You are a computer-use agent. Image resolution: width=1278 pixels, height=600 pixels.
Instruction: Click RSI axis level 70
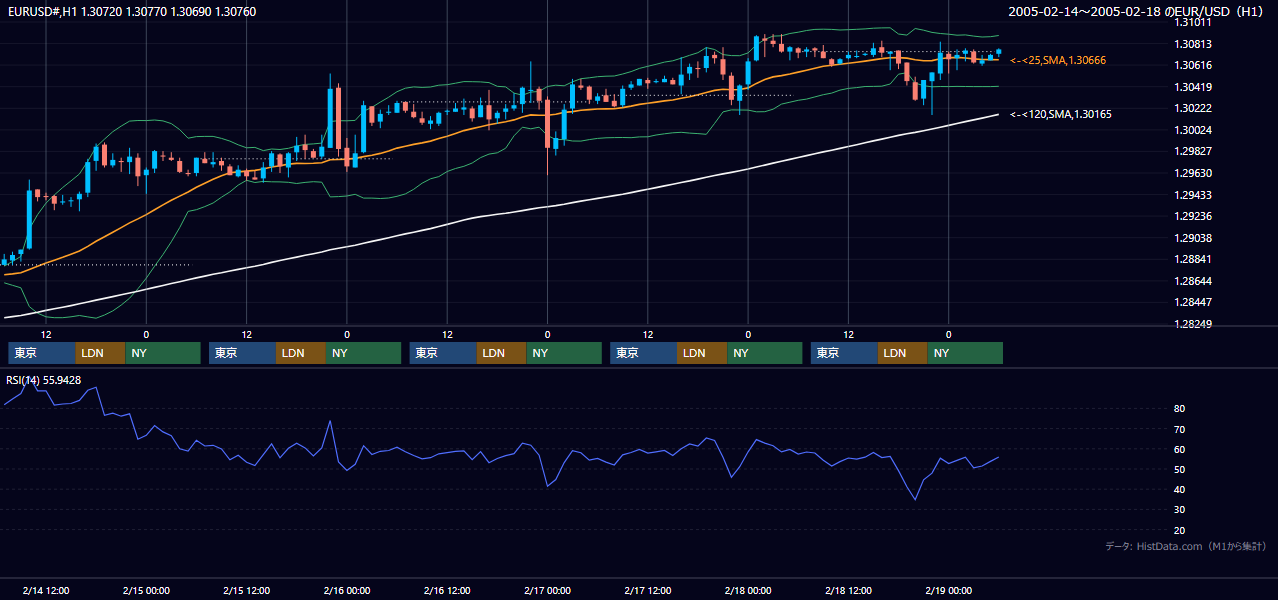[x=1180, y=429]
